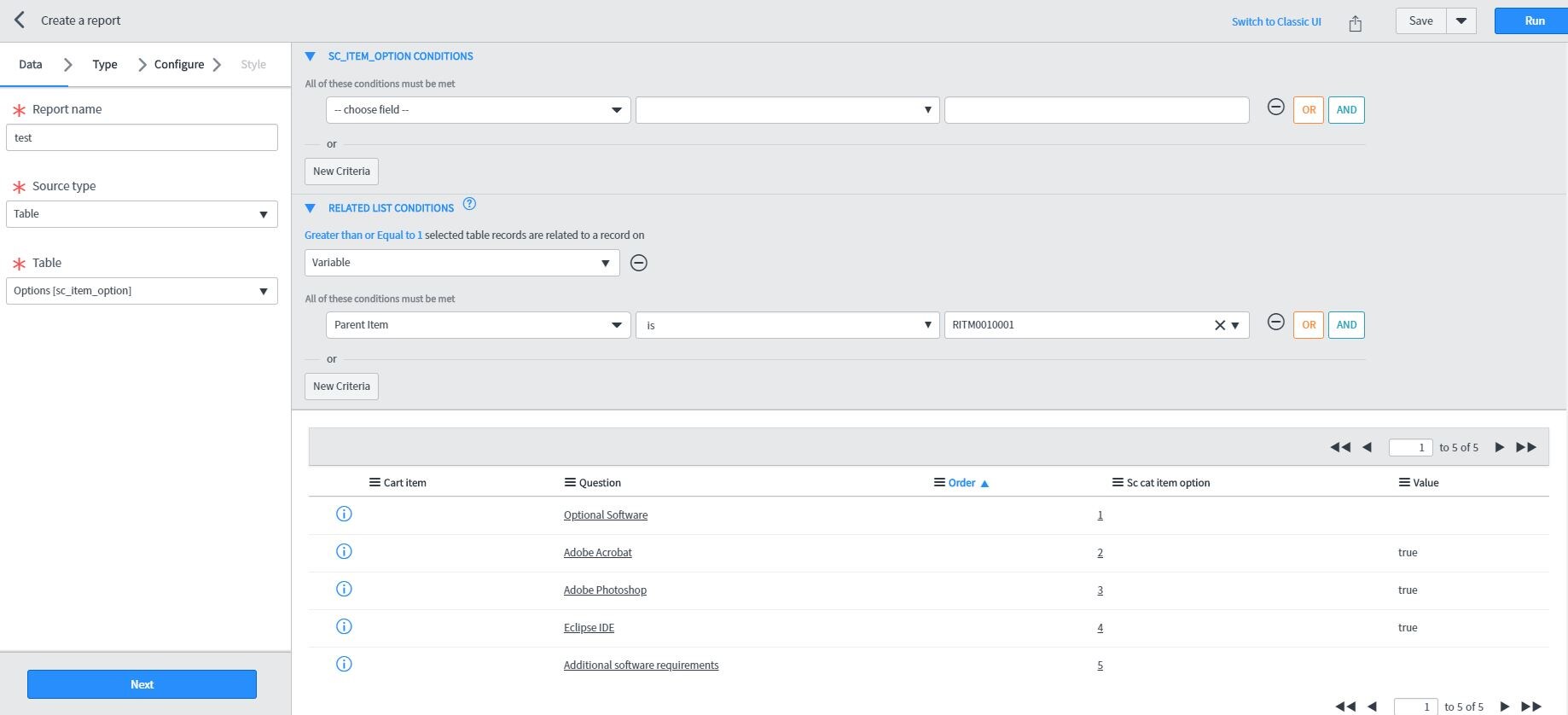Switch to the Type tab
1568x715 pixels.
(x=105, y=64)
